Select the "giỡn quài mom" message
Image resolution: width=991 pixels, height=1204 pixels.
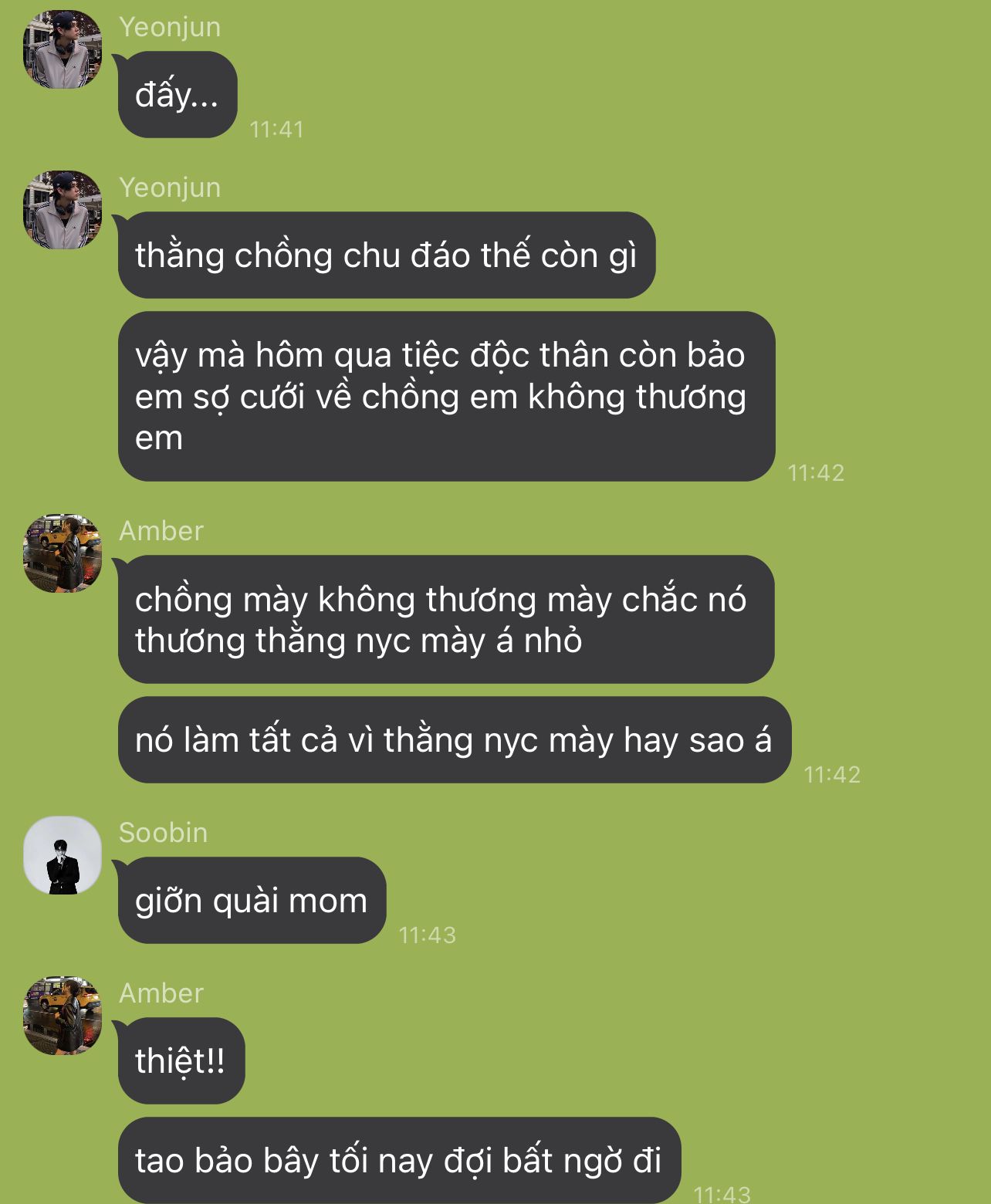click(x=252, y=901)
